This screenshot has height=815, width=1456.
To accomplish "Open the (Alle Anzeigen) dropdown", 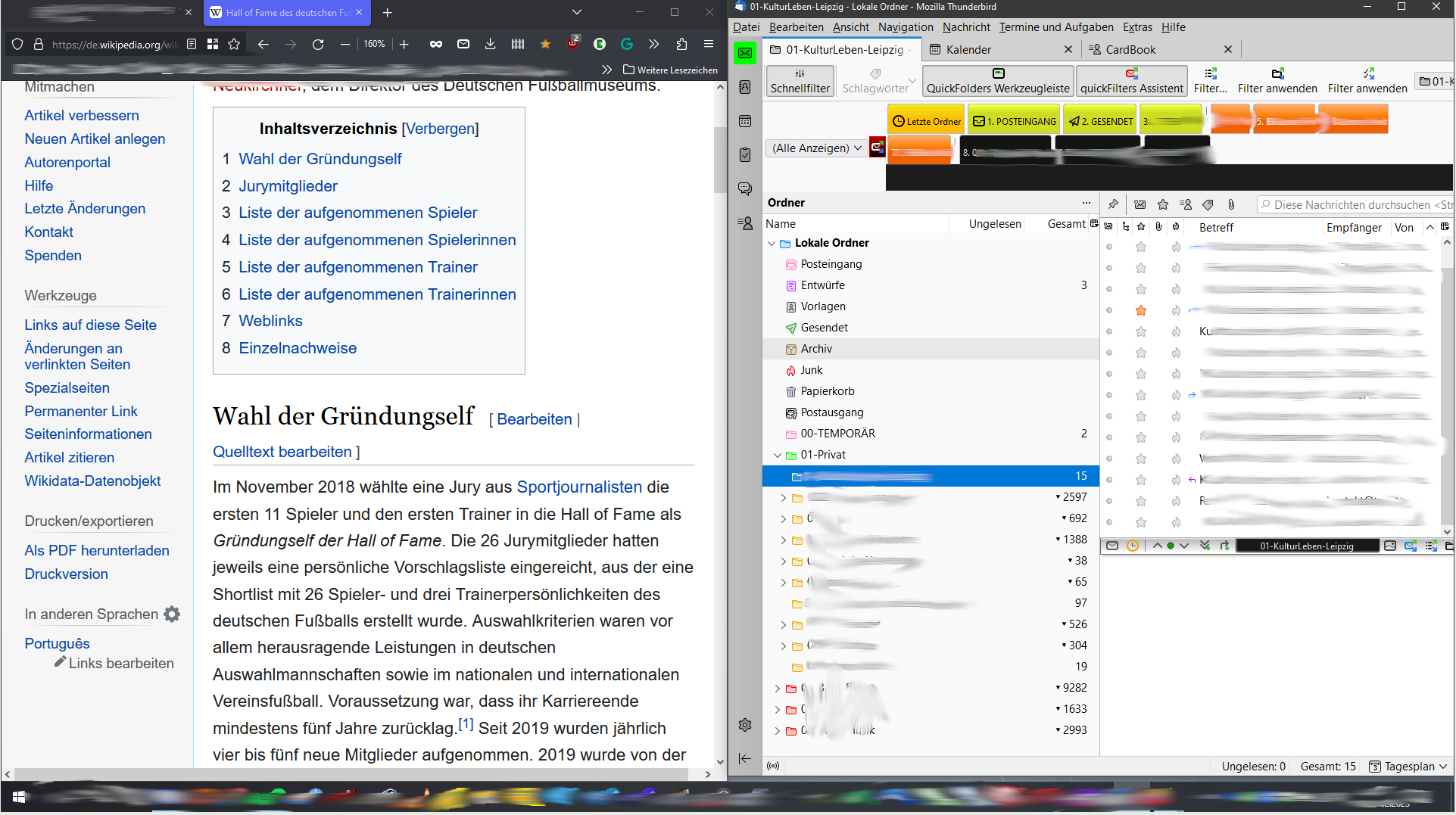I will tap(816, 148).
